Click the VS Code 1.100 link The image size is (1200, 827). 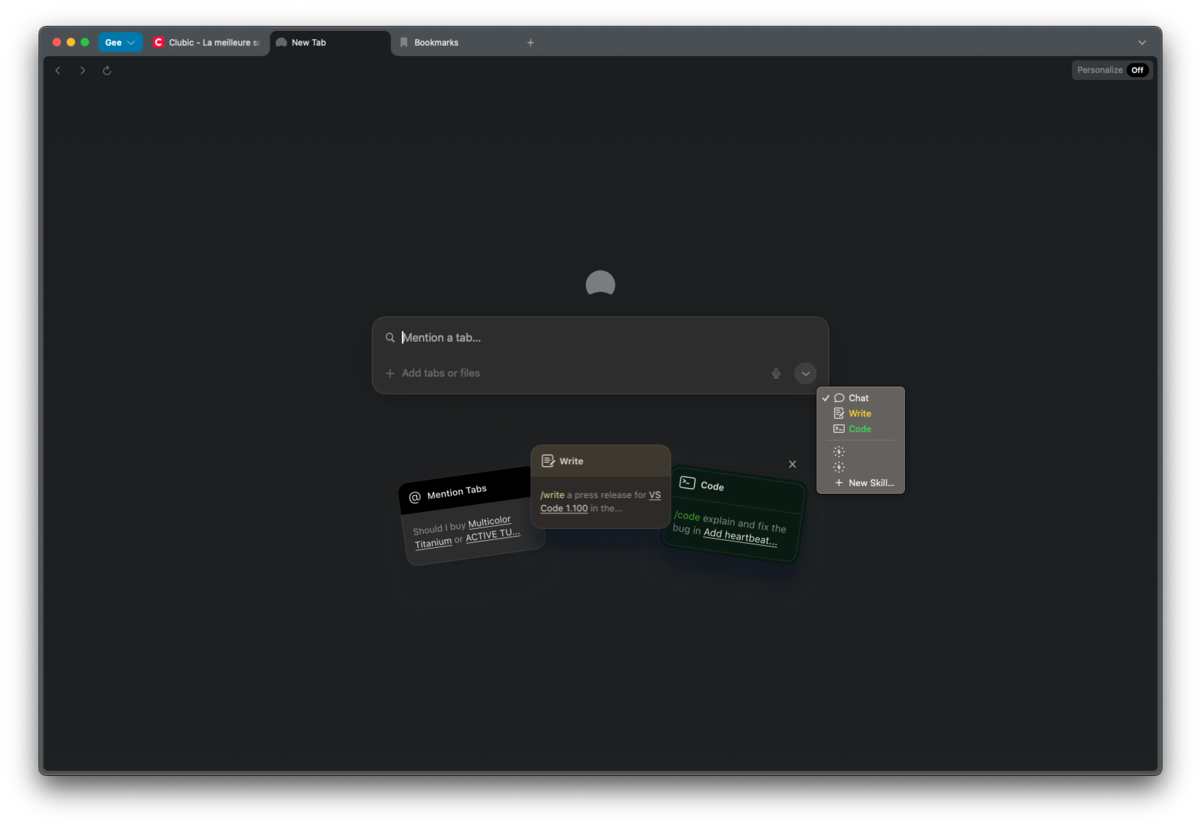tap(600, 501)
